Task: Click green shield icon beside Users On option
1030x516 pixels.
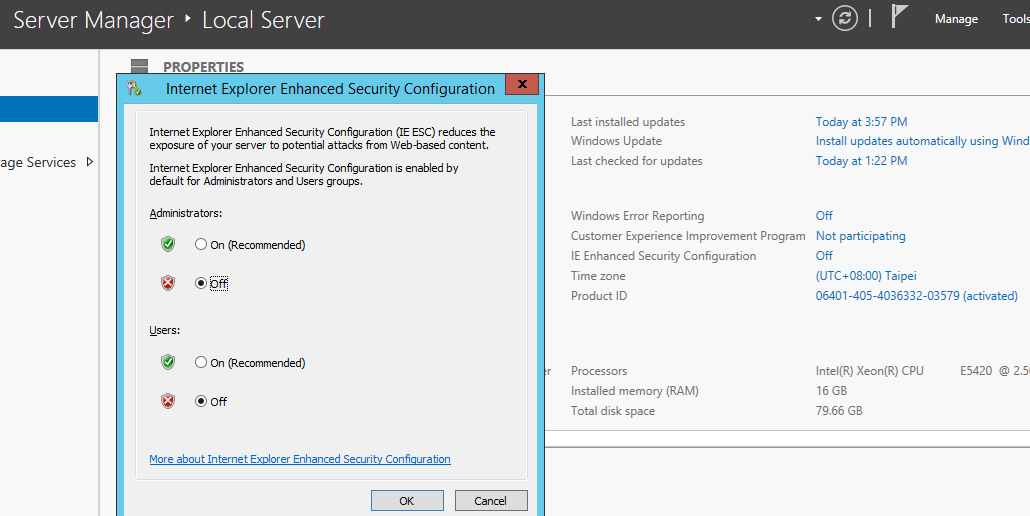Action: [x=168, y=362]
